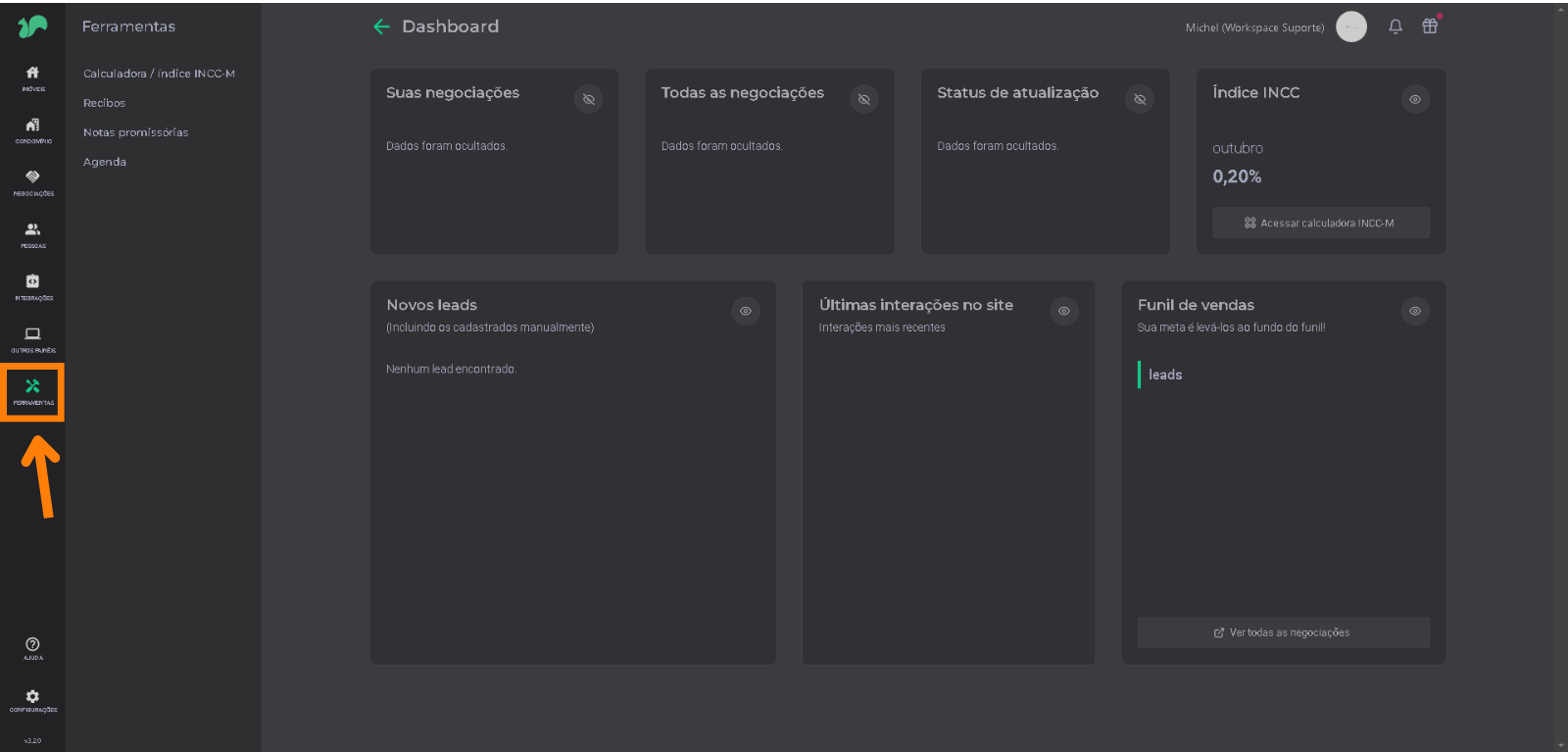This screenshot has width=1568, height=752.
Task: Open Agenda from the Ferramentas menu
Action: point(105,162)
